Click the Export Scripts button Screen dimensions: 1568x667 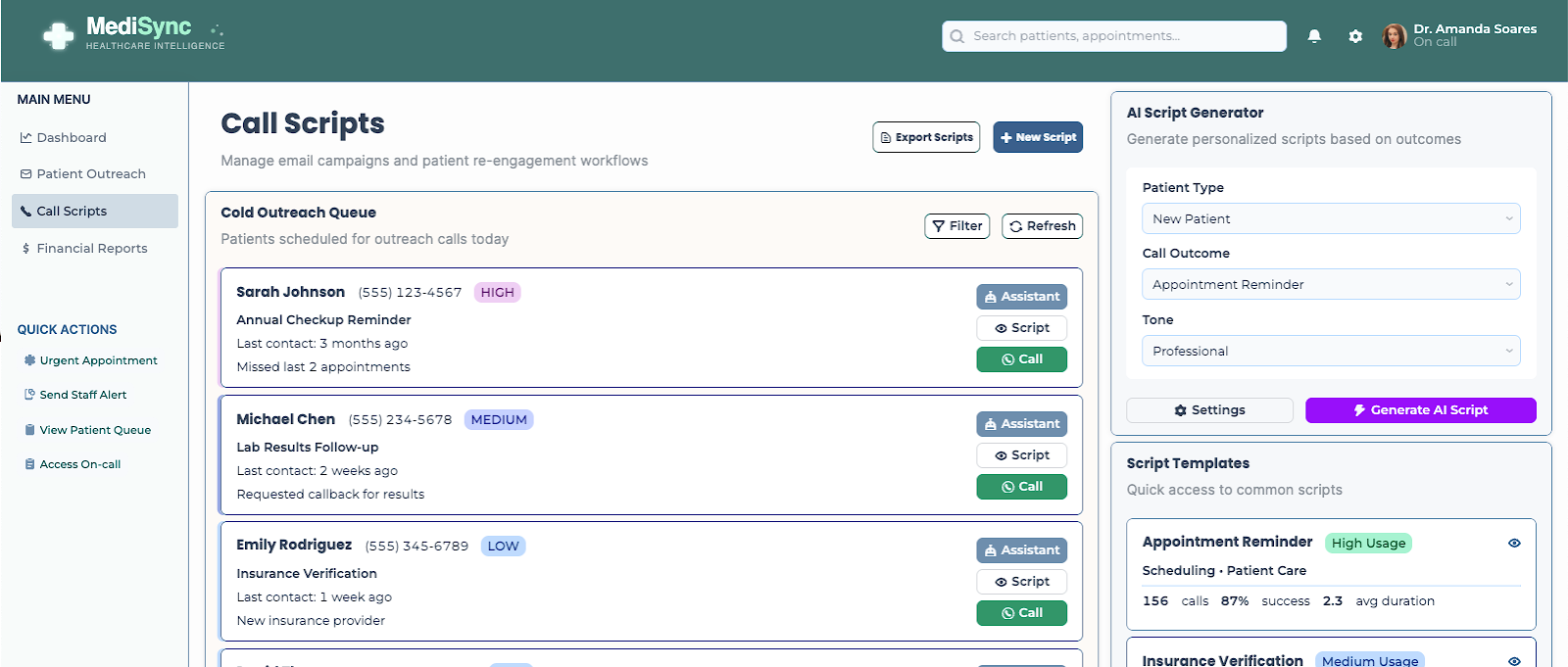(x=927, y=137)
